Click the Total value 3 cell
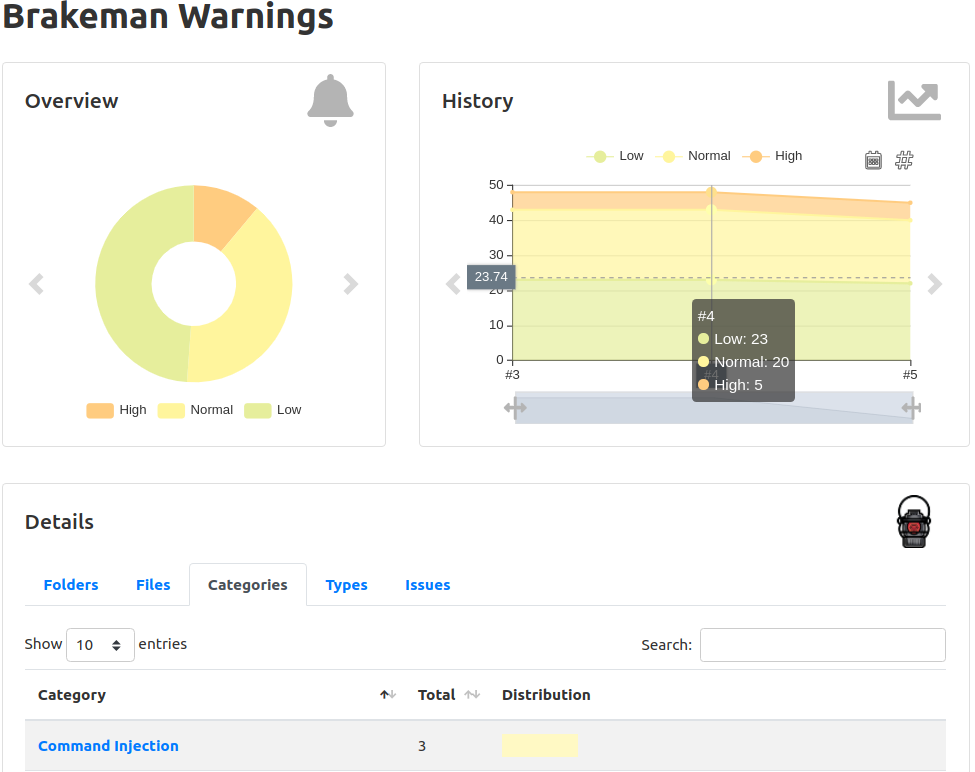This screenshot has height=772, width=975. click(x=422, y=746)
